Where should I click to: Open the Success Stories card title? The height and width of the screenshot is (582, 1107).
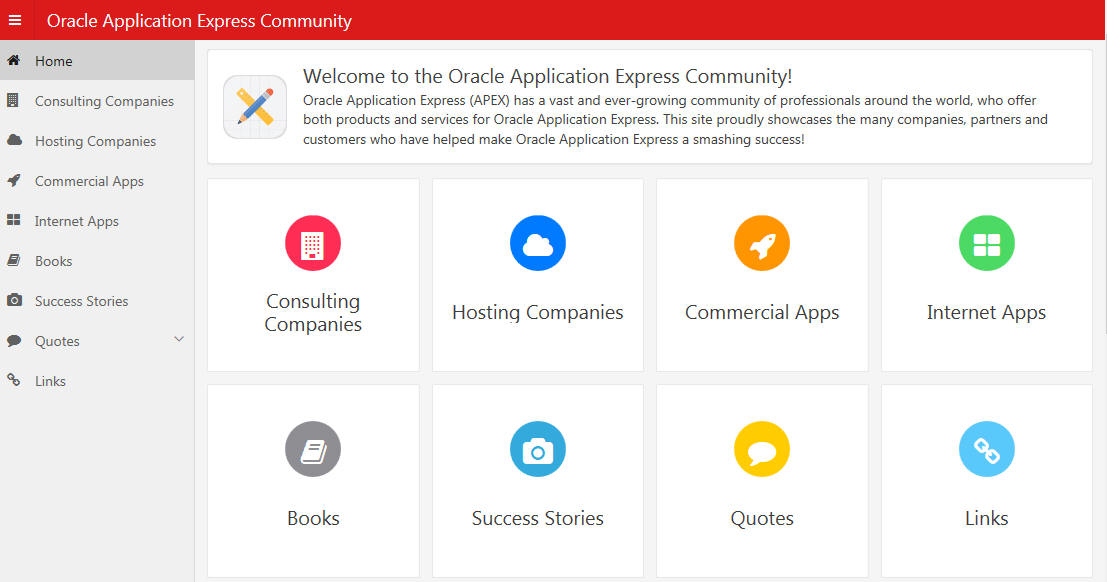coord(537,518)
